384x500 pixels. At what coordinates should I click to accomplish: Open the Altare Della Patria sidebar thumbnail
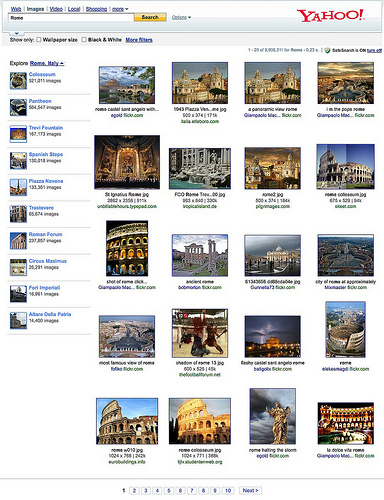click(x=18, y=321)
